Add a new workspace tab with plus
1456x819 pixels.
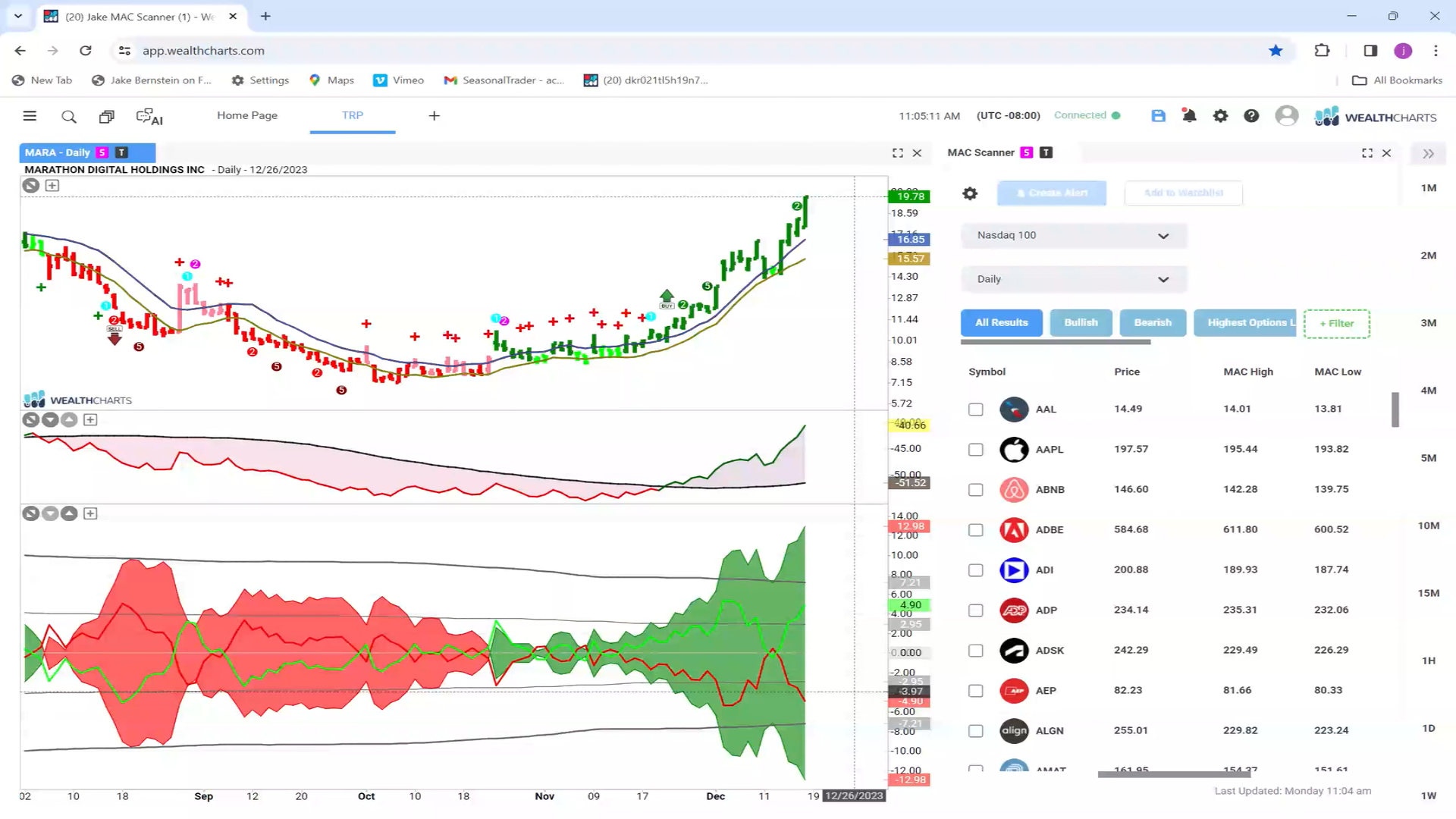[x=434, y=116]
